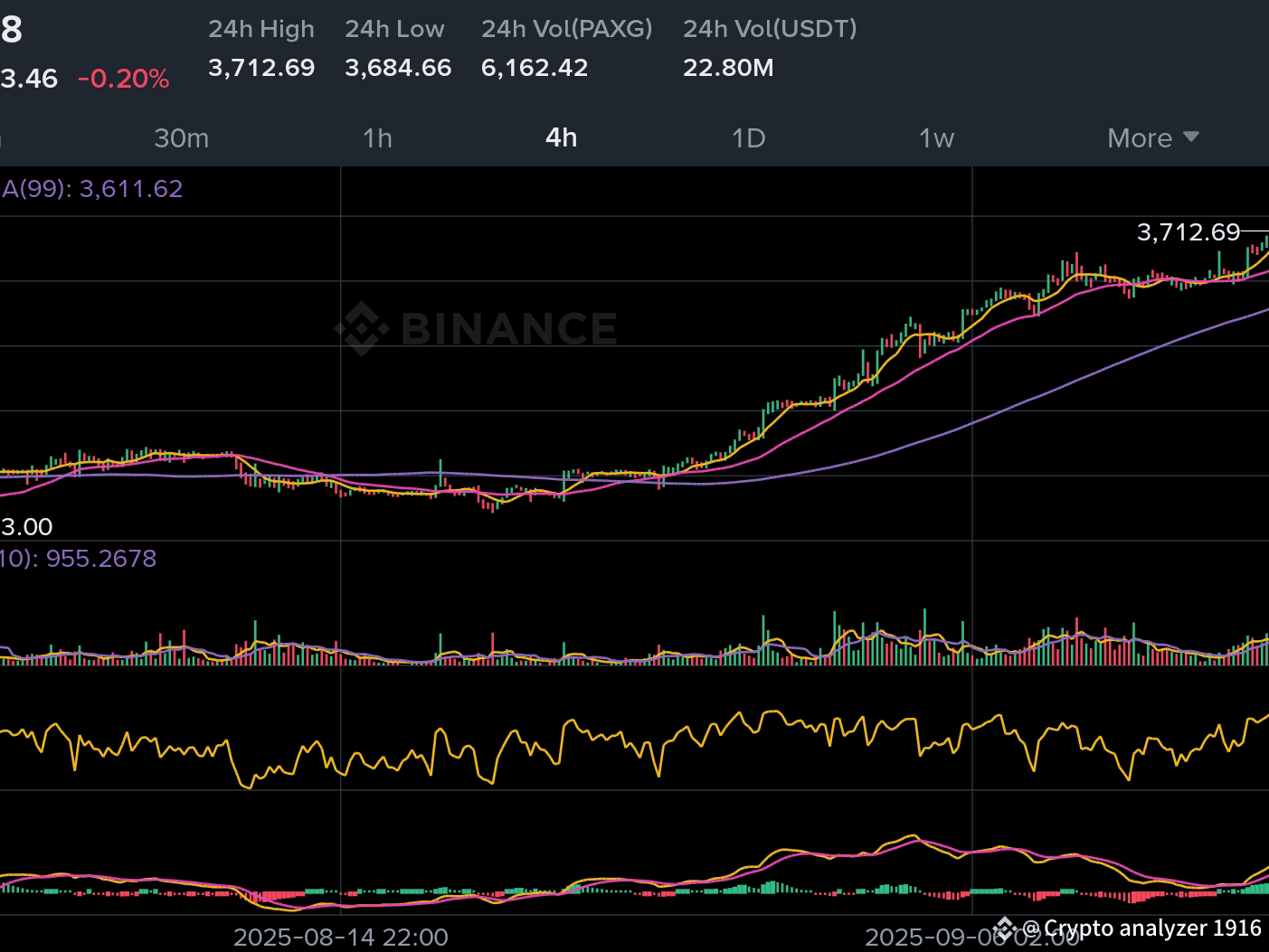Click the 3,712.69 high price marker
Image resolution: width=1269 pixels, height=952 pixels.
tap(1189, 232)
